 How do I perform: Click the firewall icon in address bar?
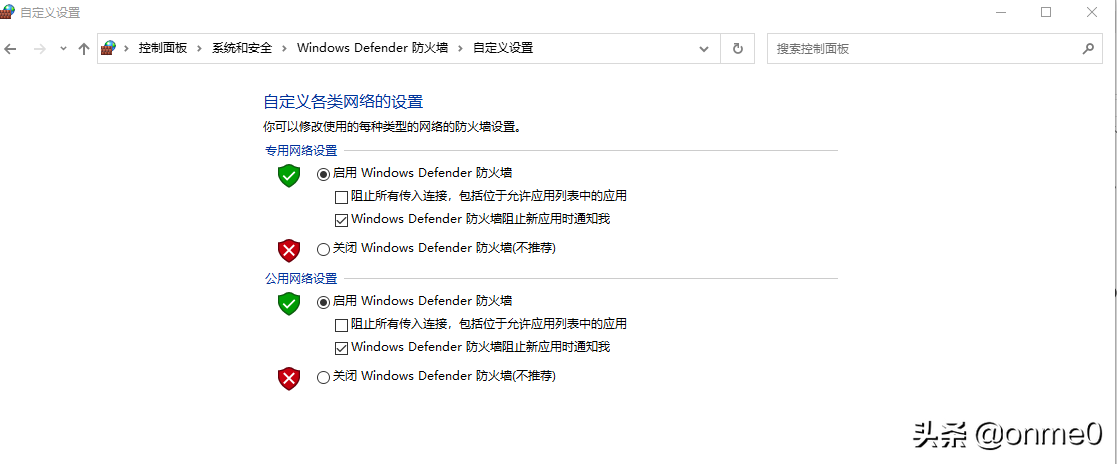[x=108, y=48]
